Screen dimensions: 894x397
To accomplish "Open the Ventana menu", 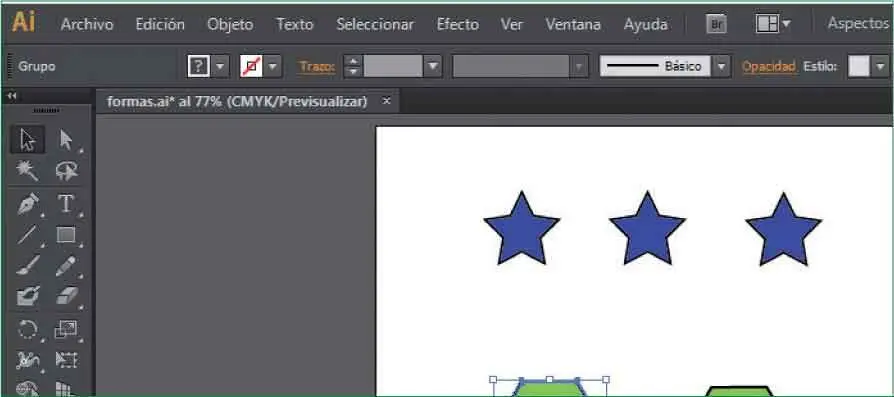I will point(572,25).
